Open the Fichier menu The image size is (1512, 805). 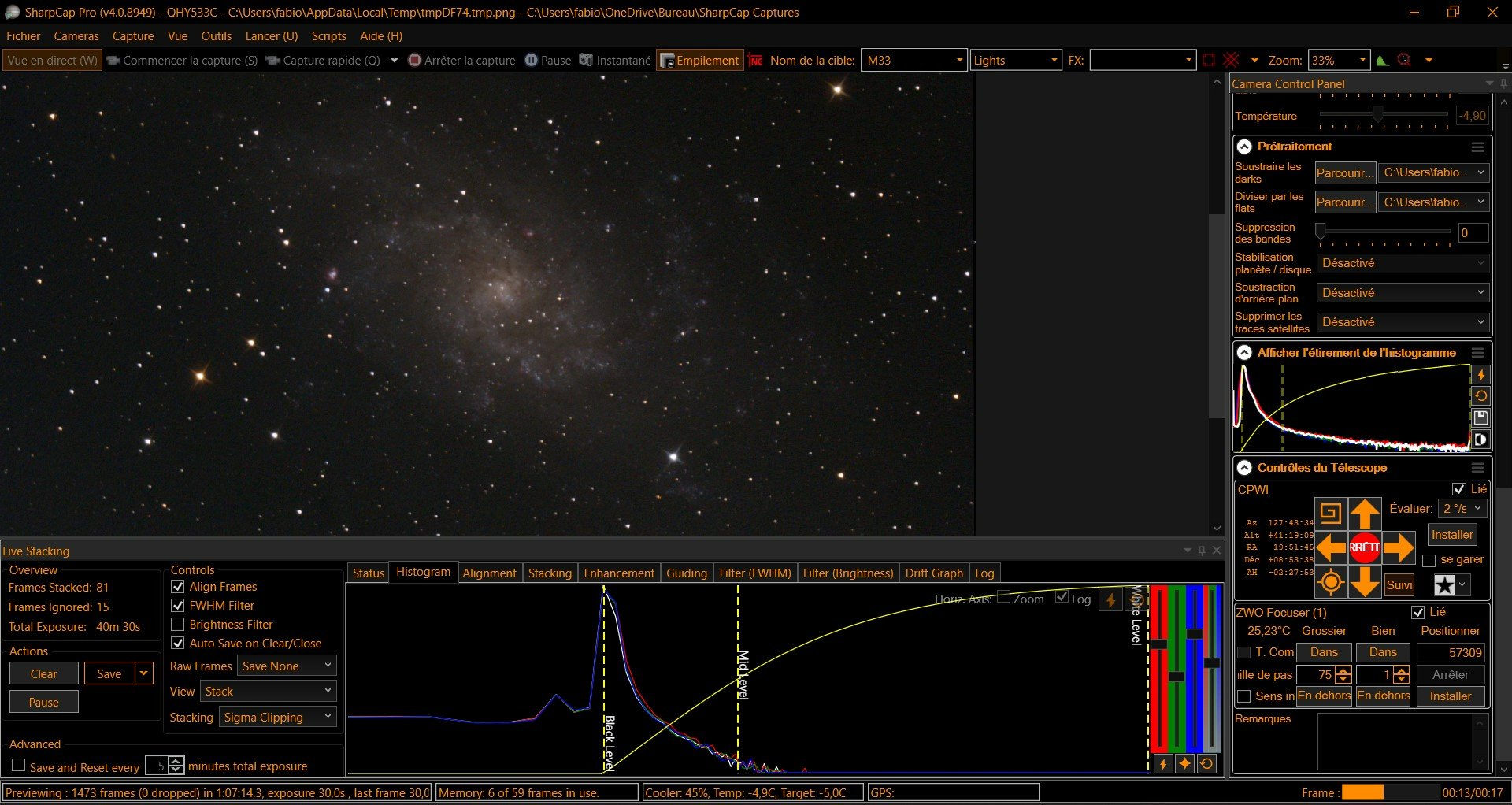tap(24, 36)
